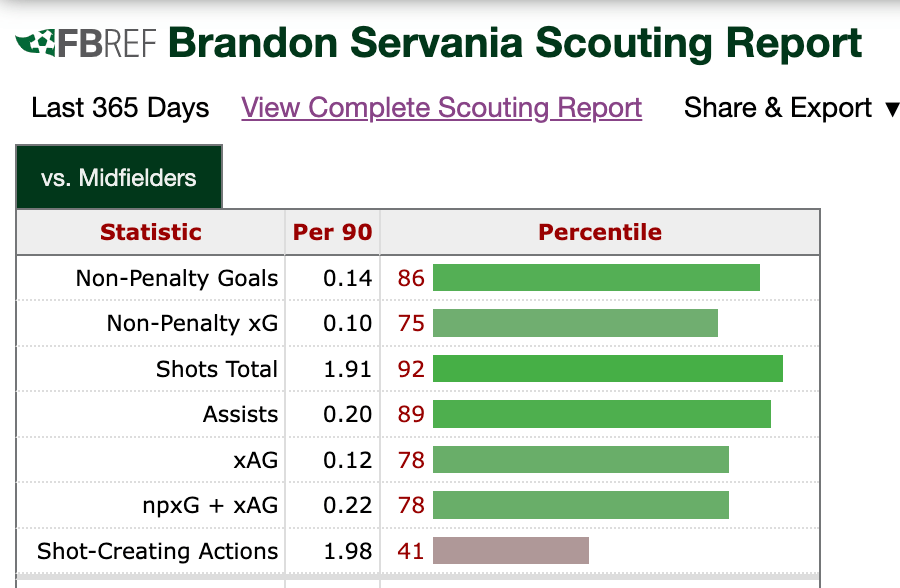The width and height of the screenshot is (900, 588).
Task: Click the Assists statistic label
Action: click(240, 415)
